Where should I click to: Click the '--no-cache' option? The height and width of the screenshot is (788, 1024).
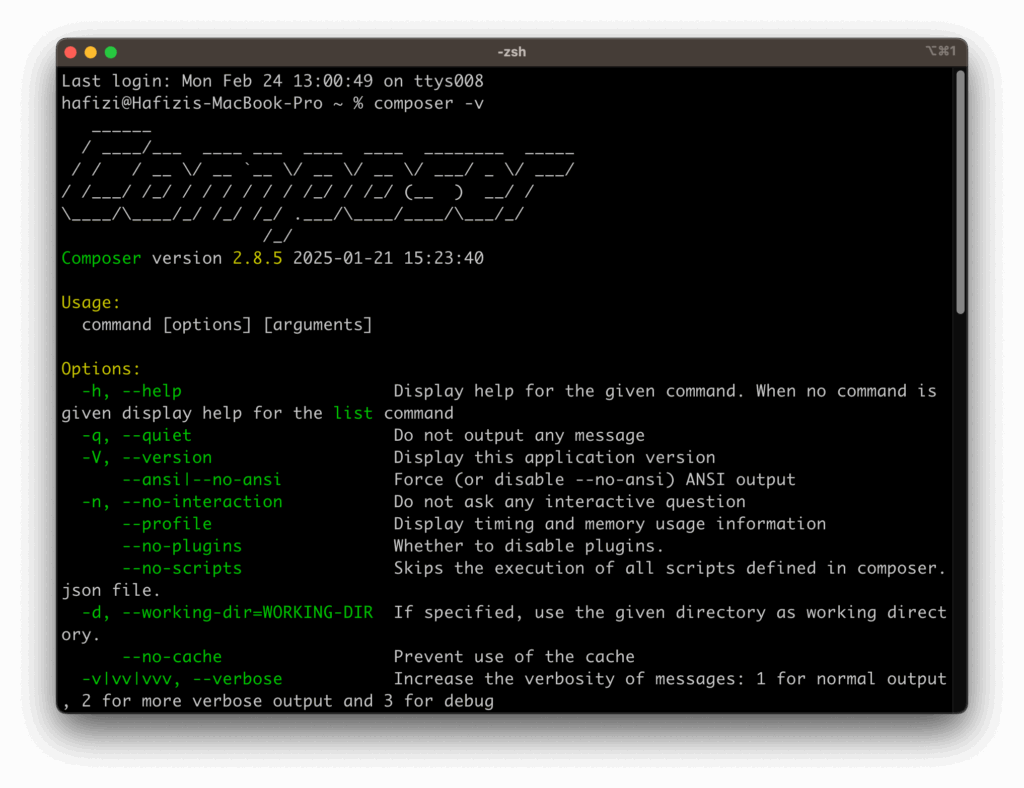(x=172, y=657)
